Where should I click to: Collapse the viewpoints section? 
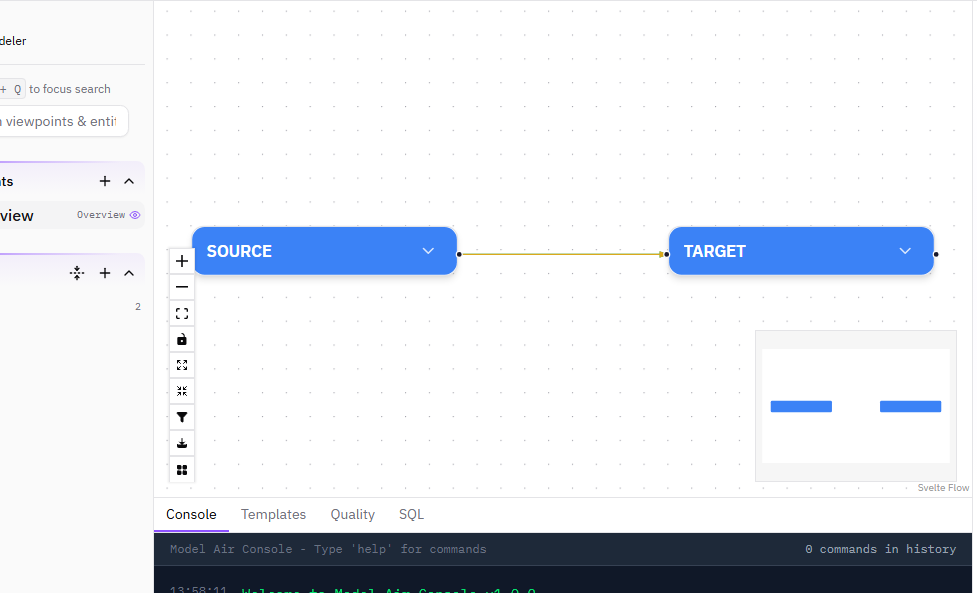[x=129, y=181]
